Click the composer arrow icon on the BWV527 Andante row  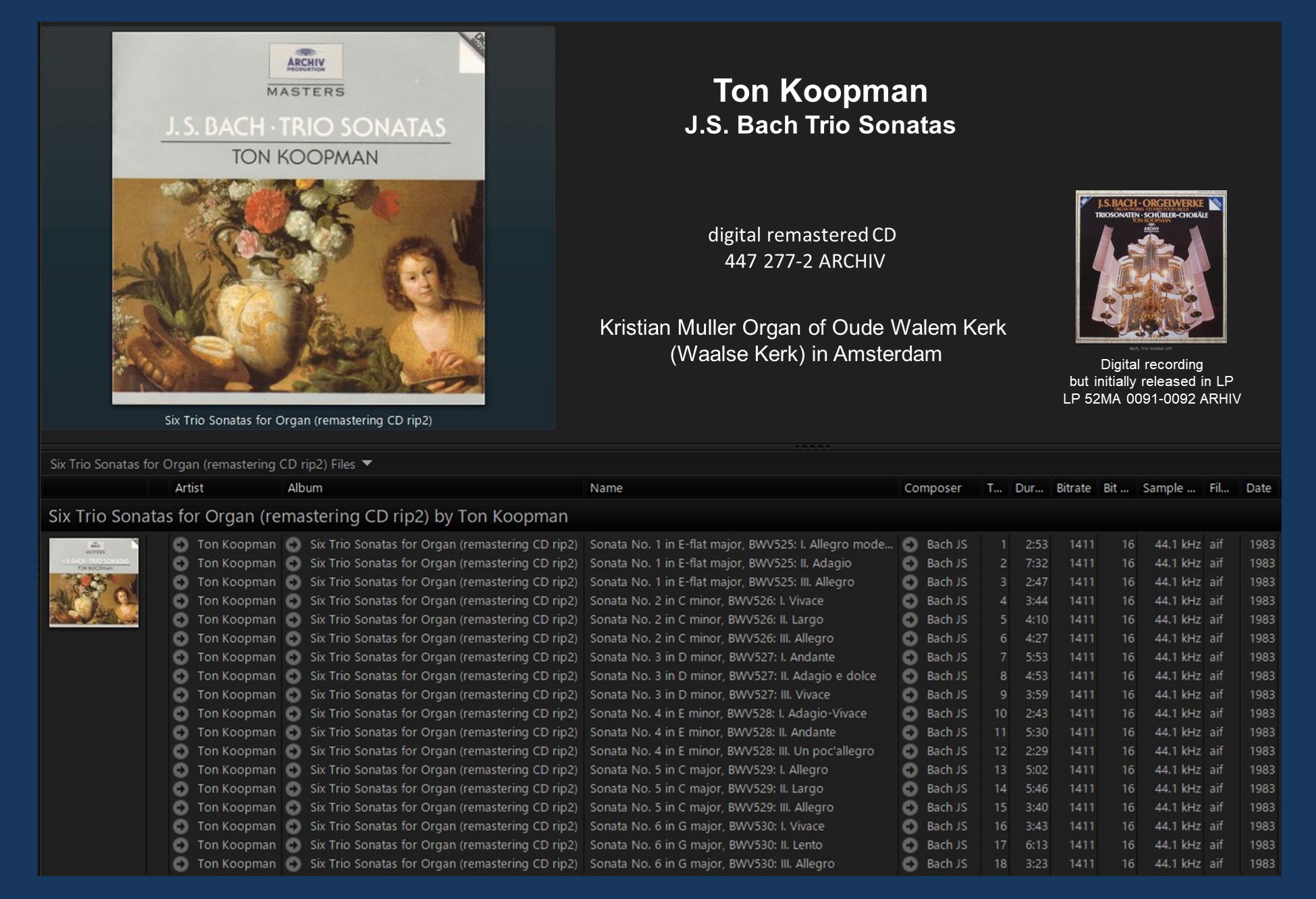coord(910,657)
